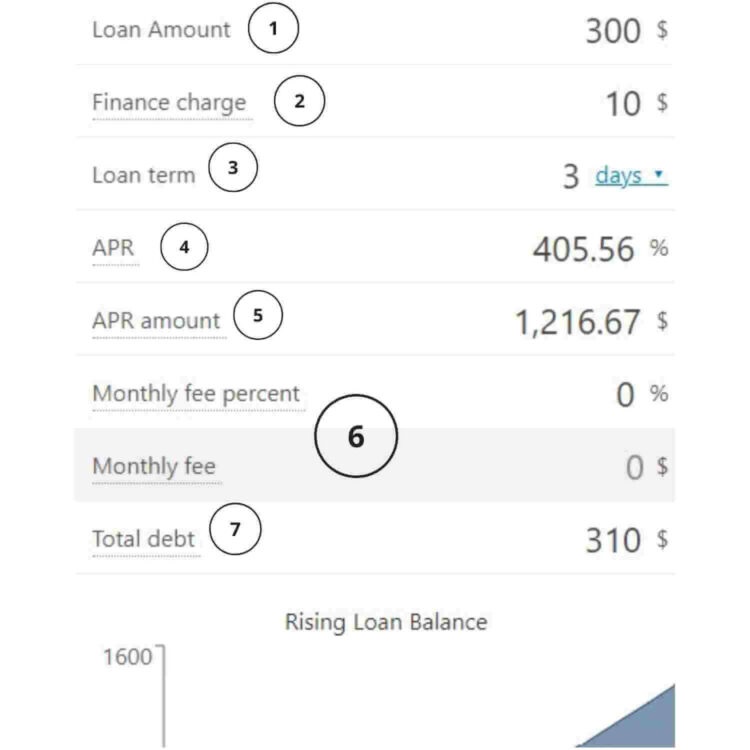
Task: Click the large circled number 6 marker
Action: (356, 437)
